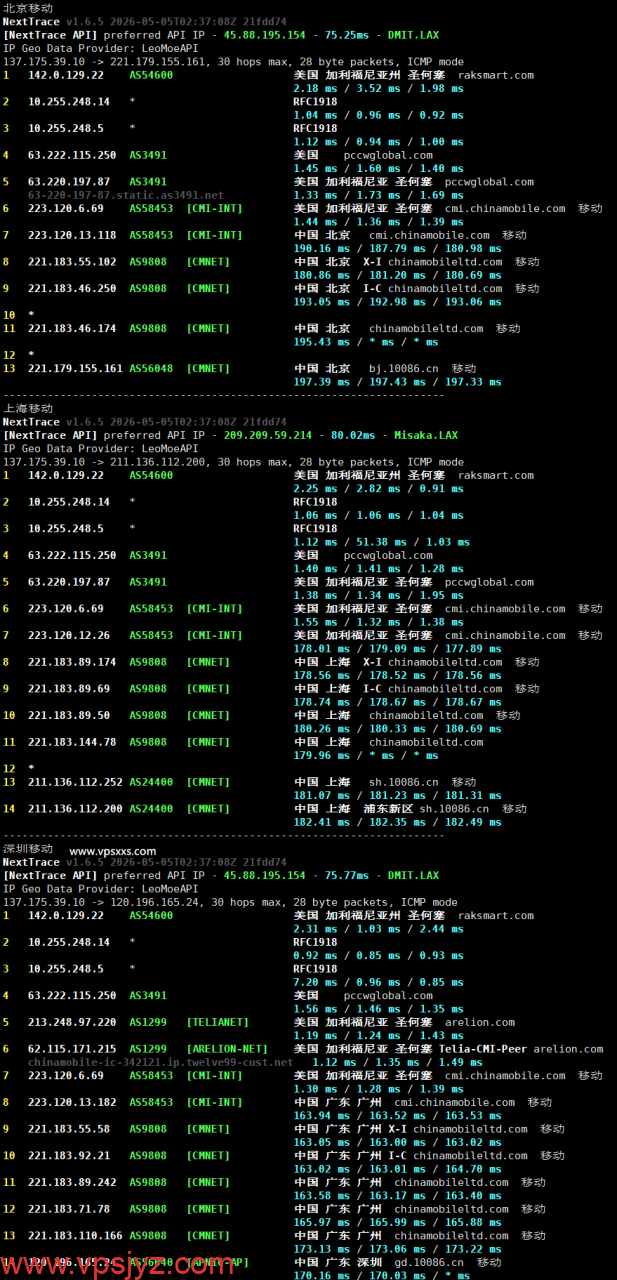This screenshot has height=1280, width=617.
Task: Select hop IP 221.183.89.242
Action: [72, 1182]
